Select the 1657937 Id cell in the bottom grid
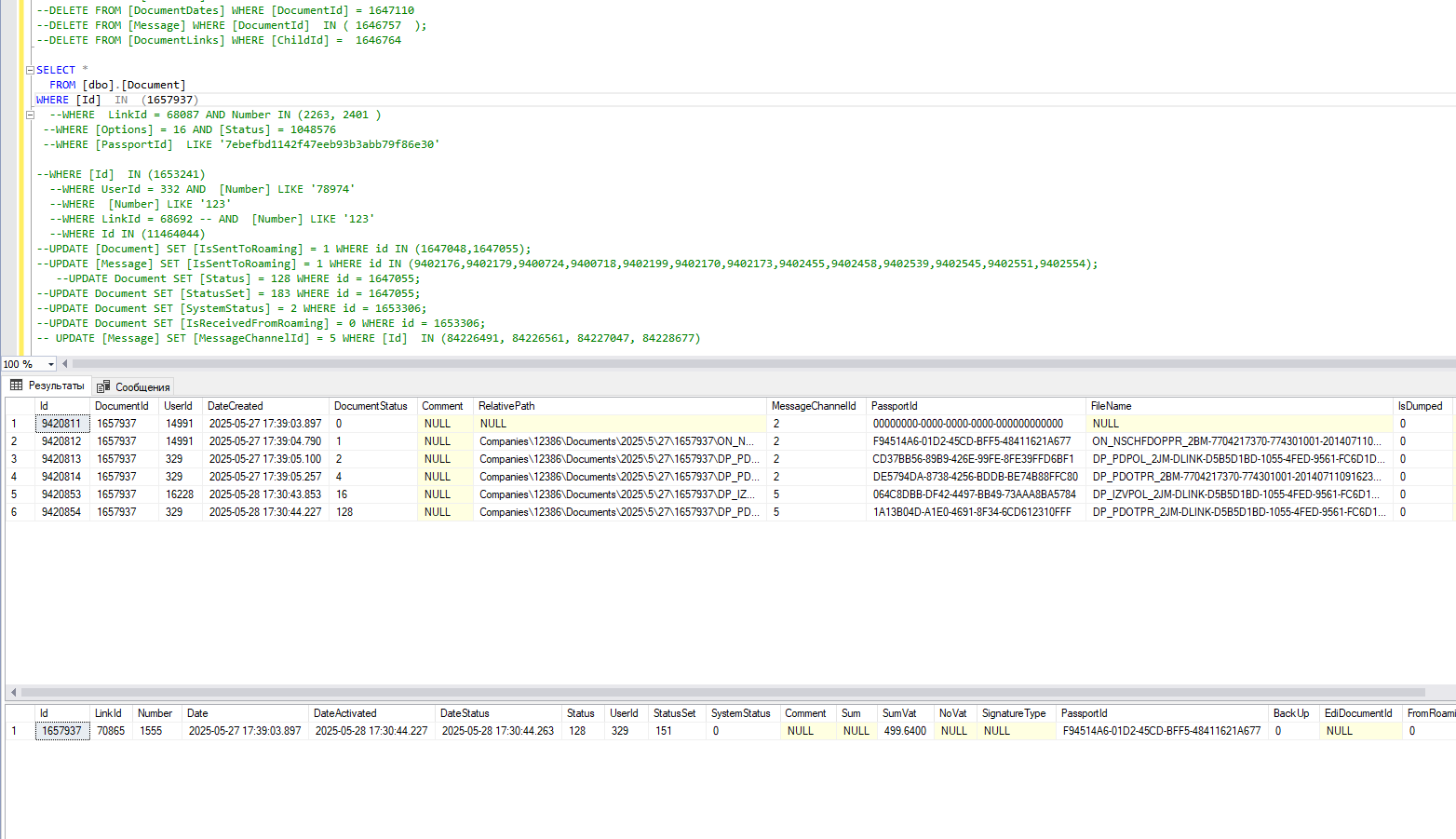 [61, 731]
